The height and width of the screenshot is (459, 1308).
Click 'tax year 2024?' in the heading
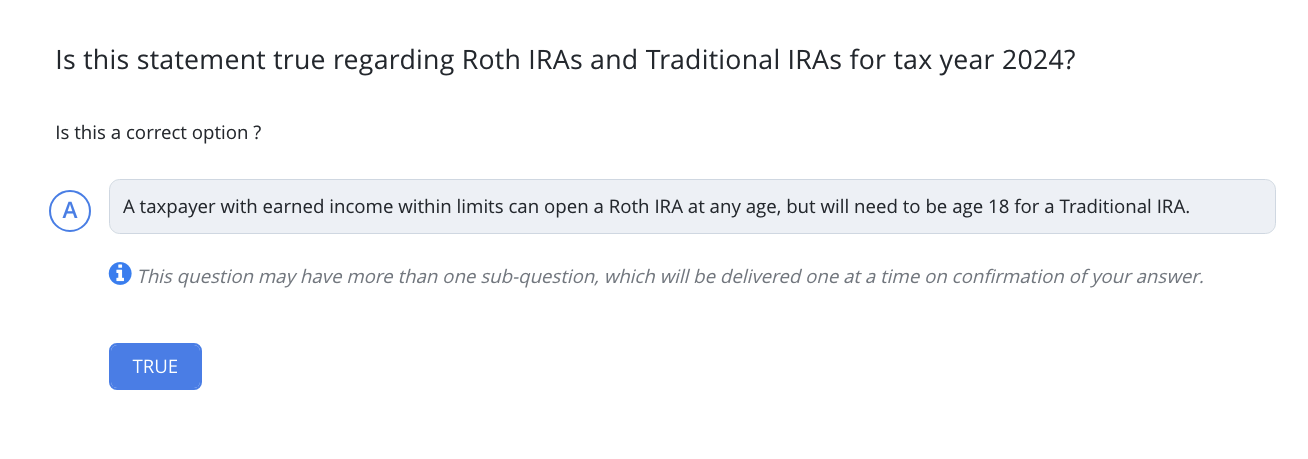[x=982, y=61]
